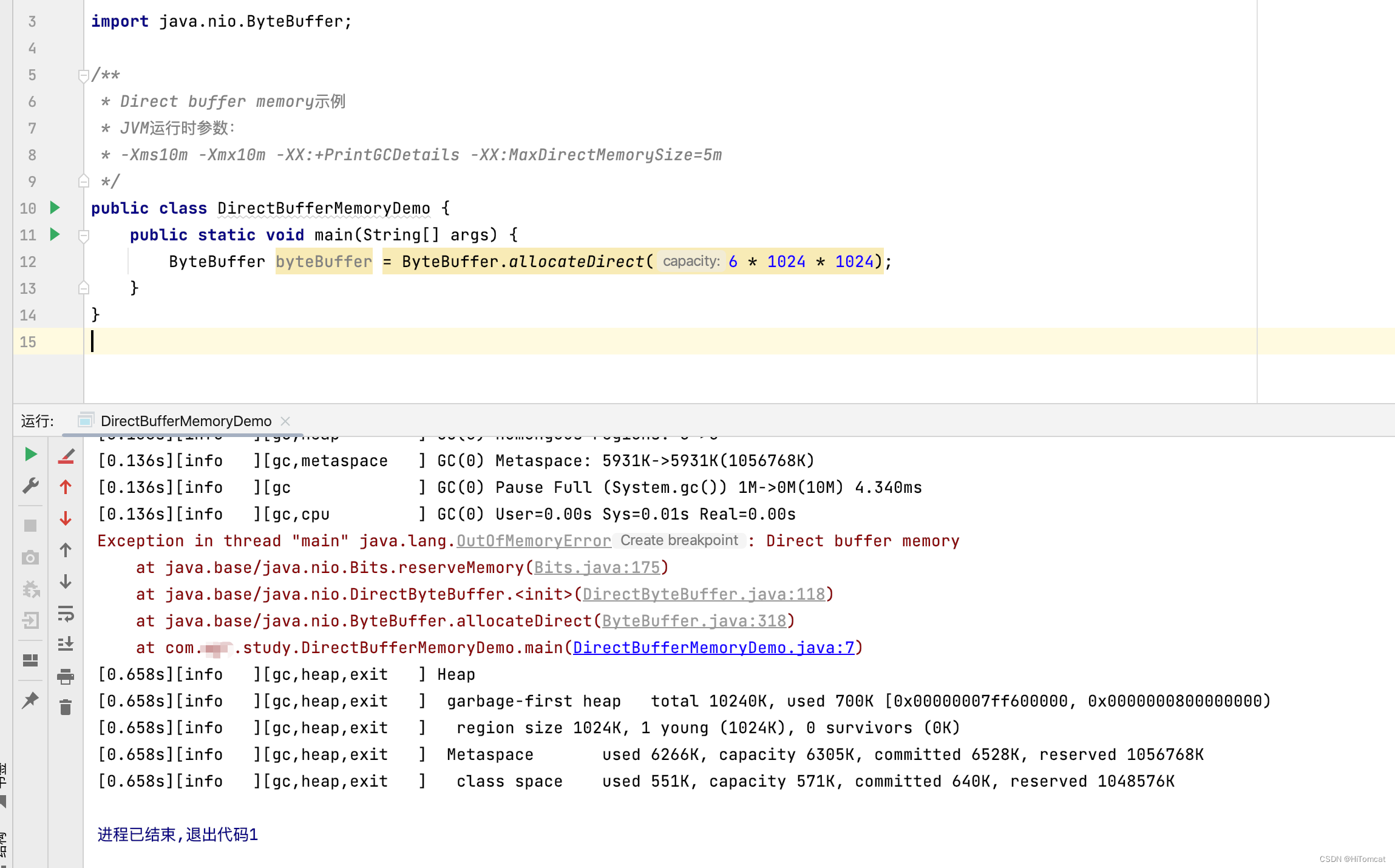Click the print console output icon
Screen dimensions: 1395x868
tap(66, 676)
